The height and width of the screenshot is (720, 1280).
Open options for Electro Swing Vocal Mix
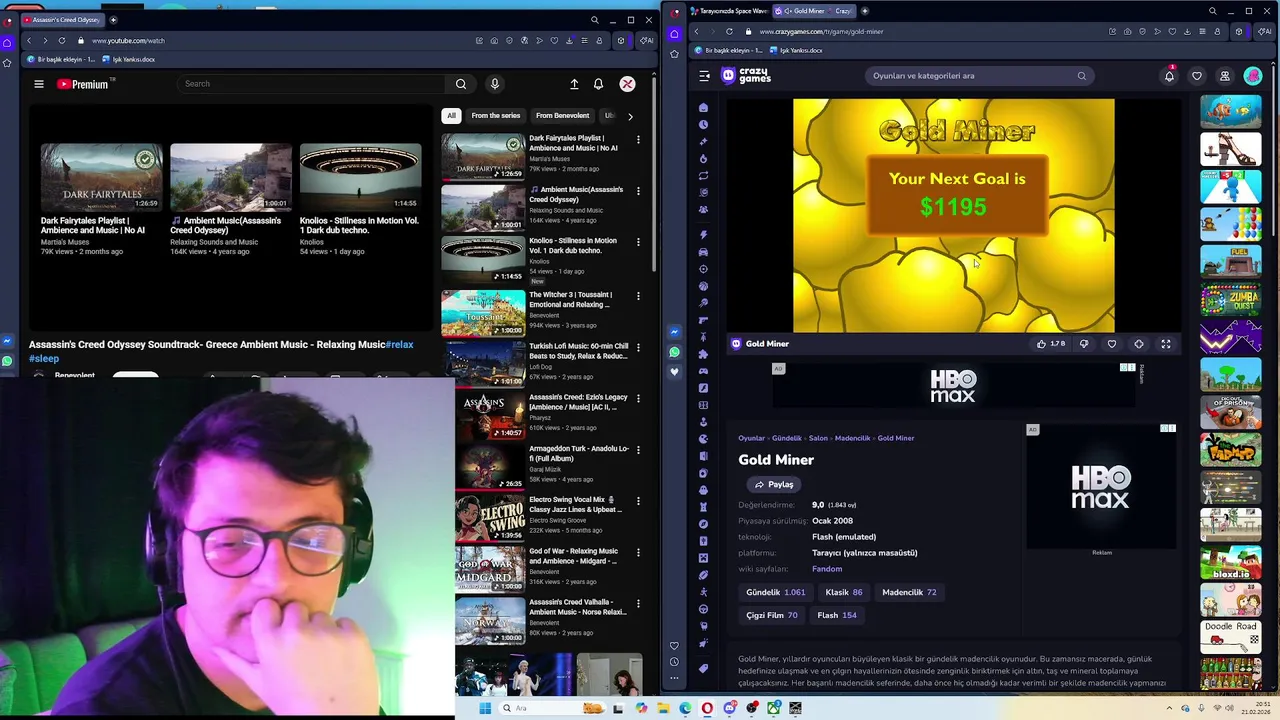pyautogui.click(x=638, y=500)
